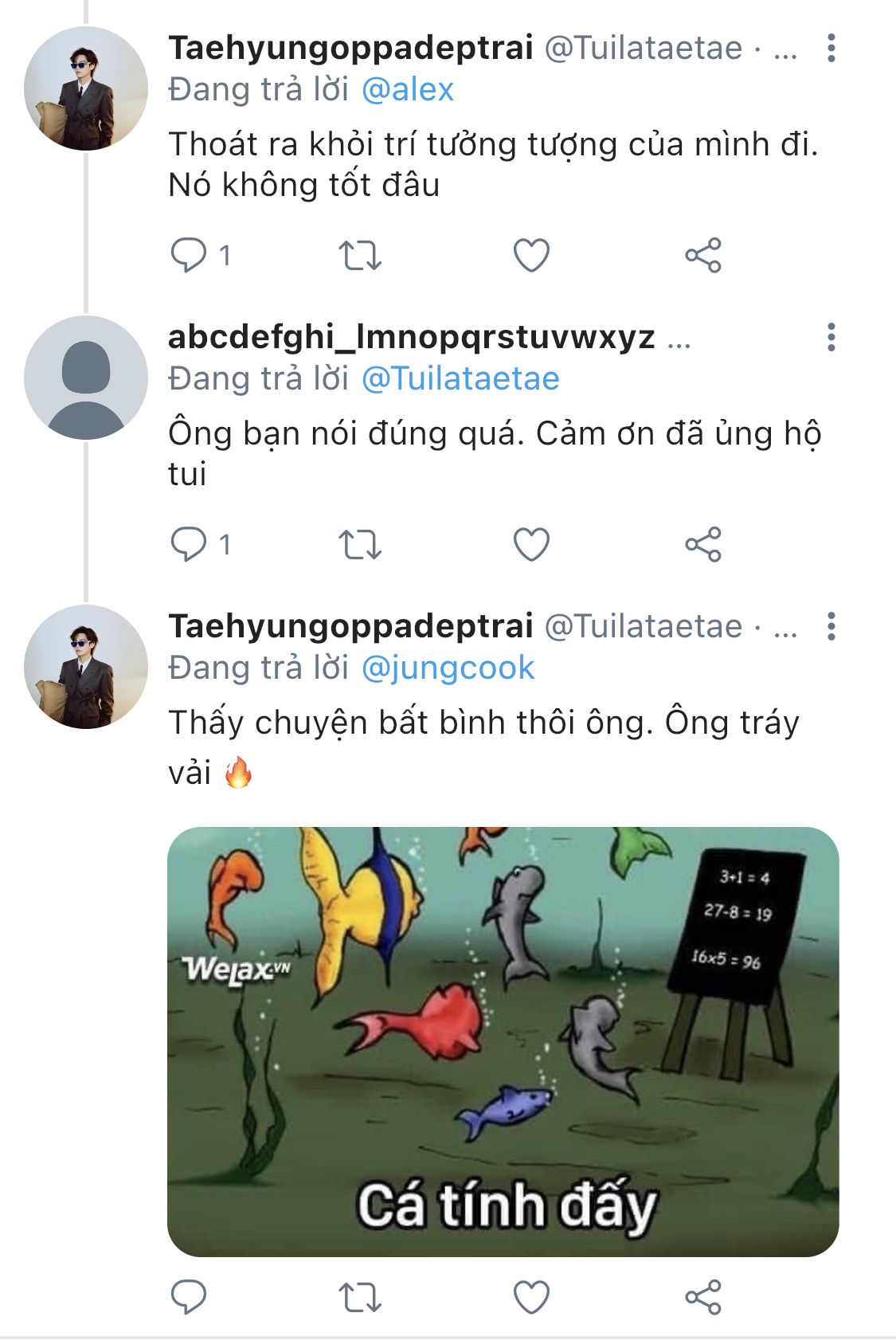896x1340 pixels.
Task: Open the @Tuilataetae mention link
Action: [x=460, y=378]
